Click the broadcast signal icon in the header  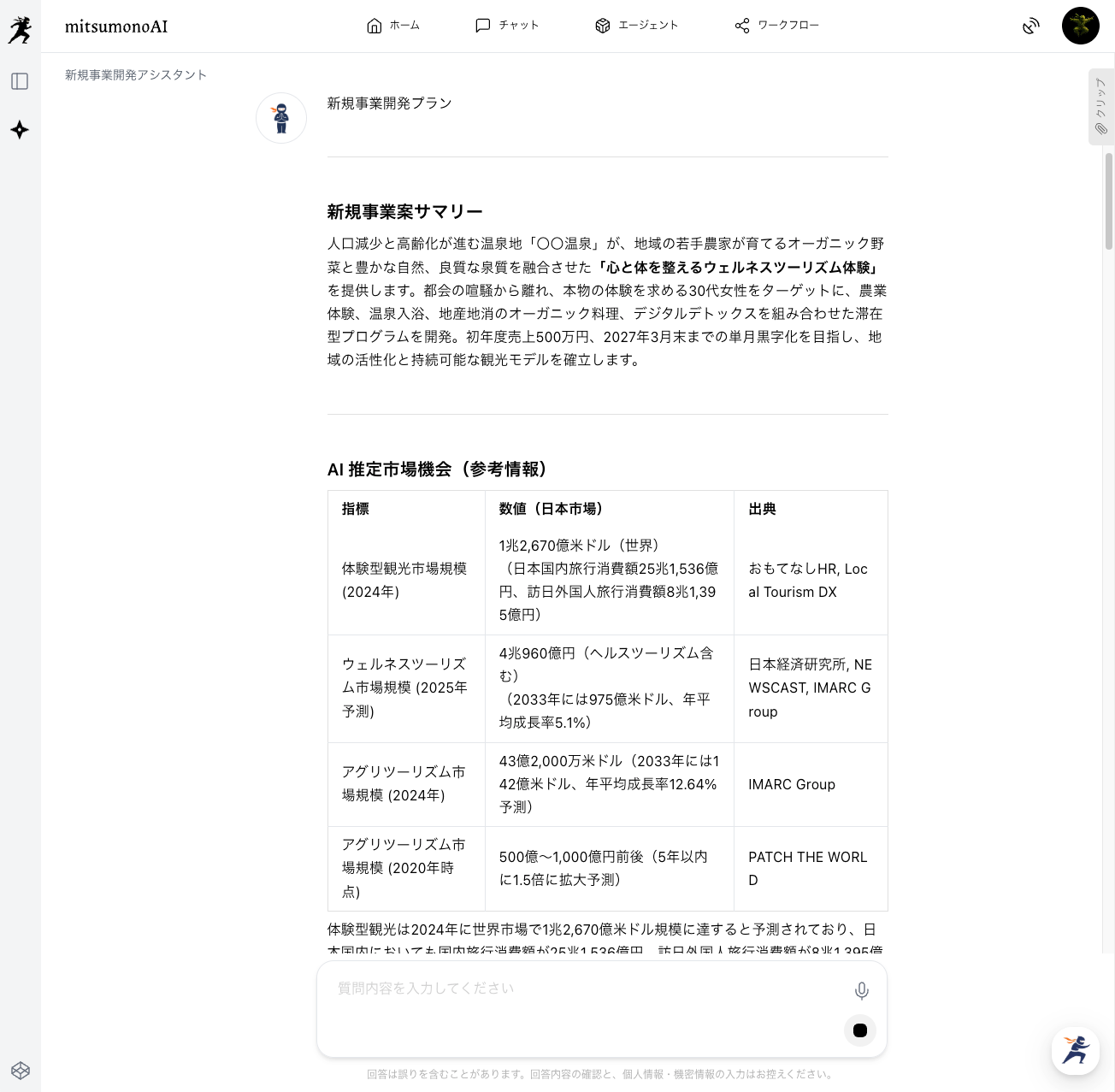coord(1031,27)
